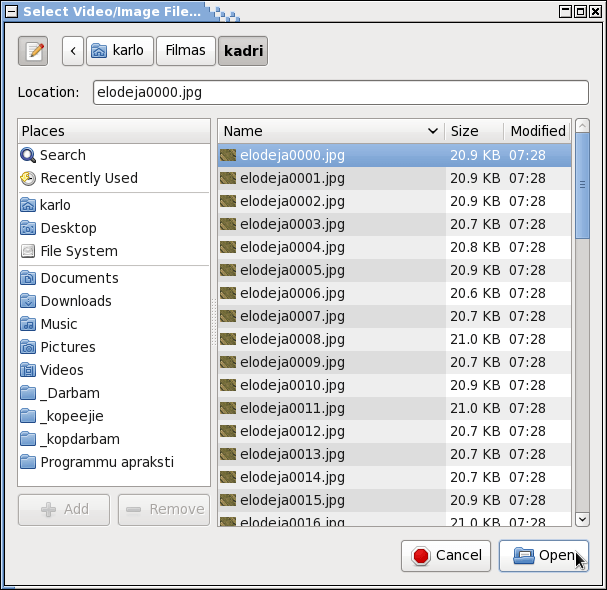Open Recently Used in Places
This screenshot has height=590, width=607.
(x=114, y=178)
